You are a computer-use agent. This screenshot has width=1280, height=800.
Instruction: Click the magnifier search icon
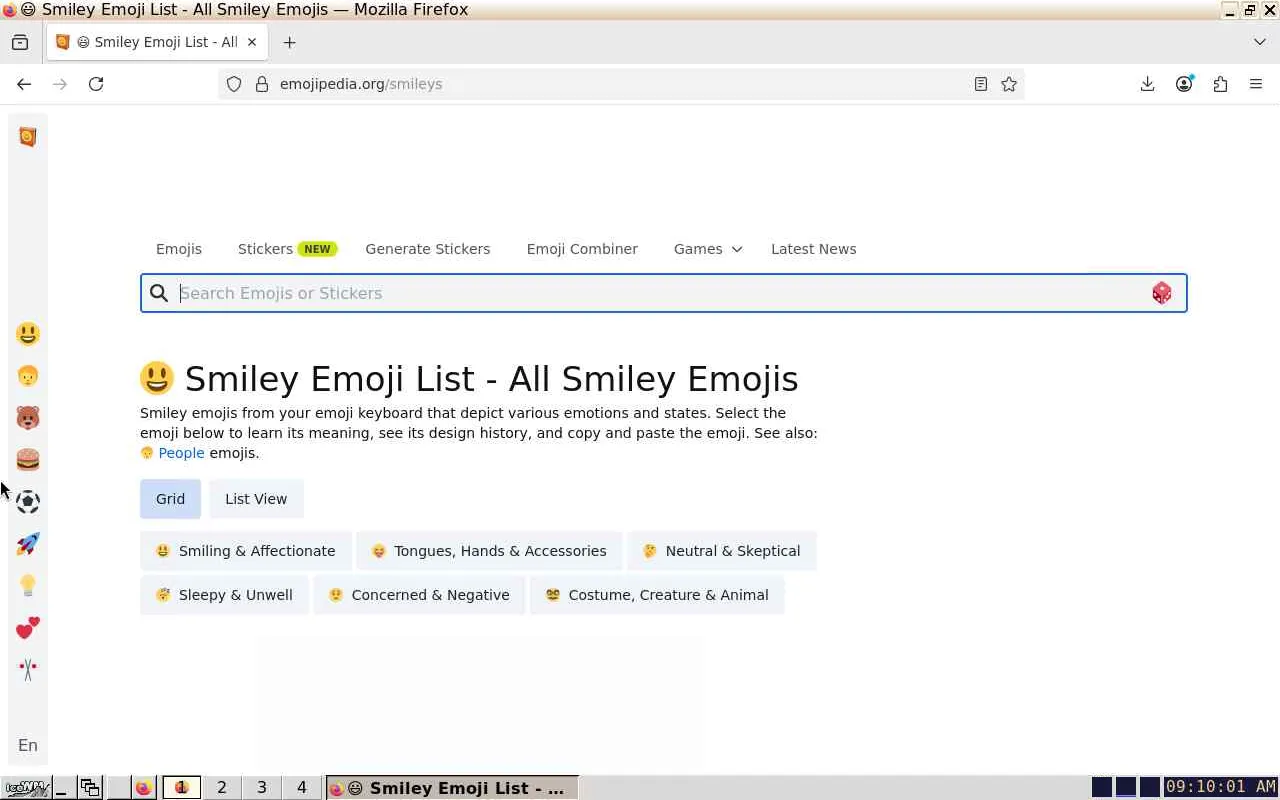point(159,293)
